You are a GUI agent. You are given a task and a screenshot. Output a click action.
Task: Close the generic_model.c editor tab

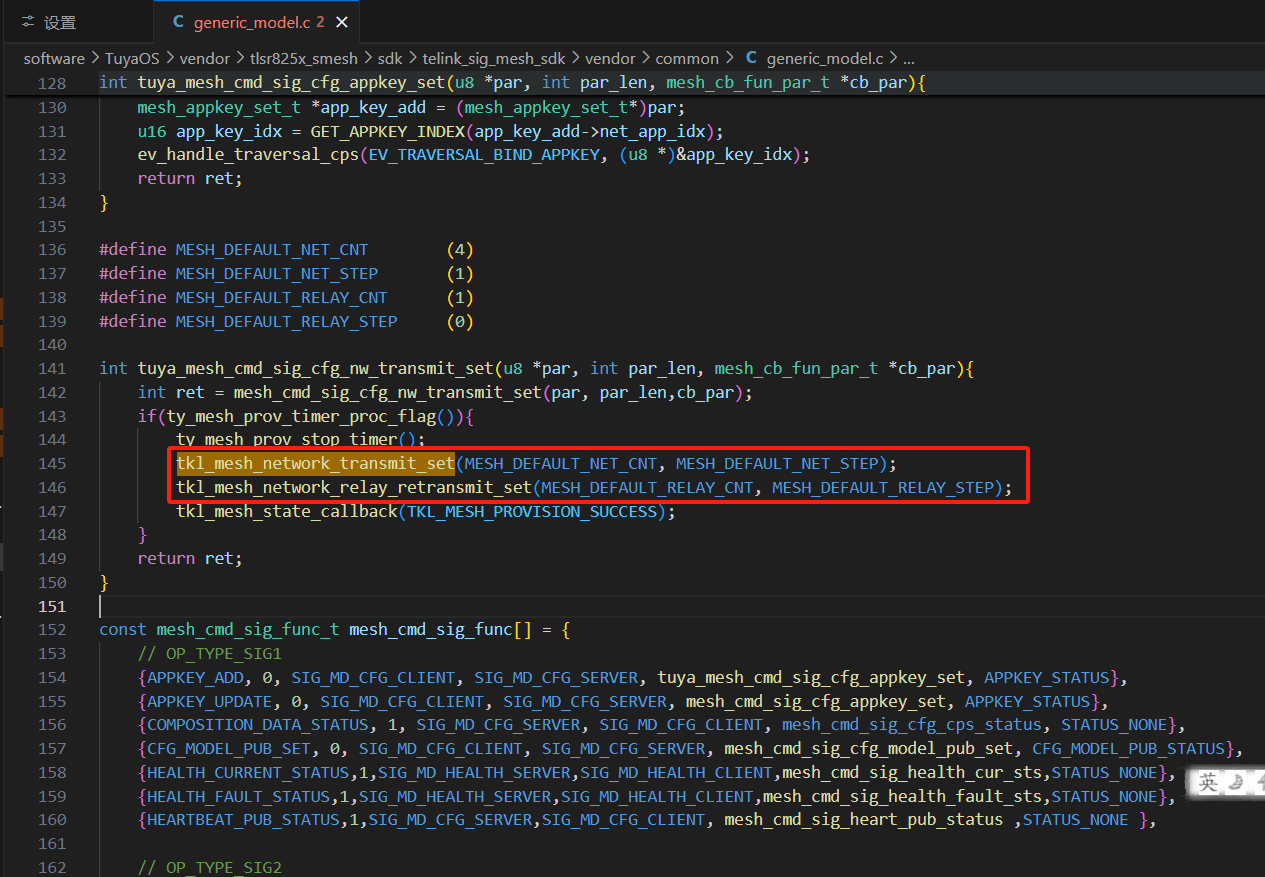coord(342,22)
